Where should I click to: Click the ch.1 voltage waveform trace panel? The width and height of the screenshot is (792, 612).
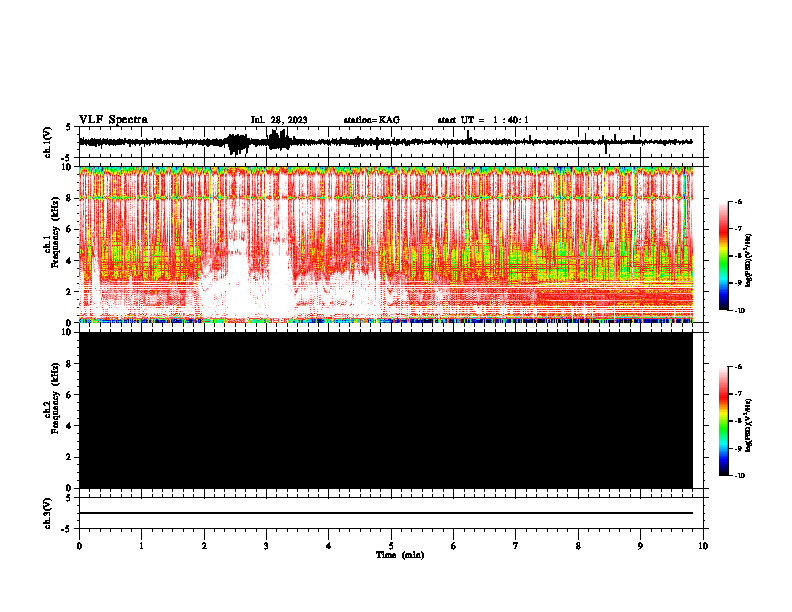(x=393, y=142)
